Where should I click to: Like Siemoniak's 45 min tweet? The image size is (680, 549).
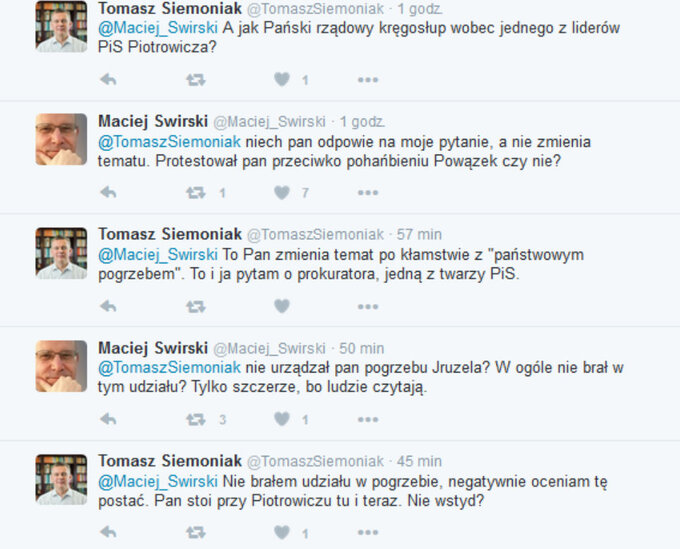point(282,532)
